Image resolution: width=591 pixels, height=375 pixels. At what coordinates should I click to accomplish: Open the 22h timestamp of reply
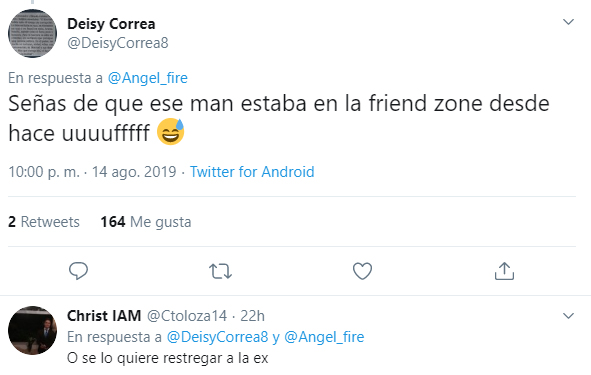tap(252, 316)
